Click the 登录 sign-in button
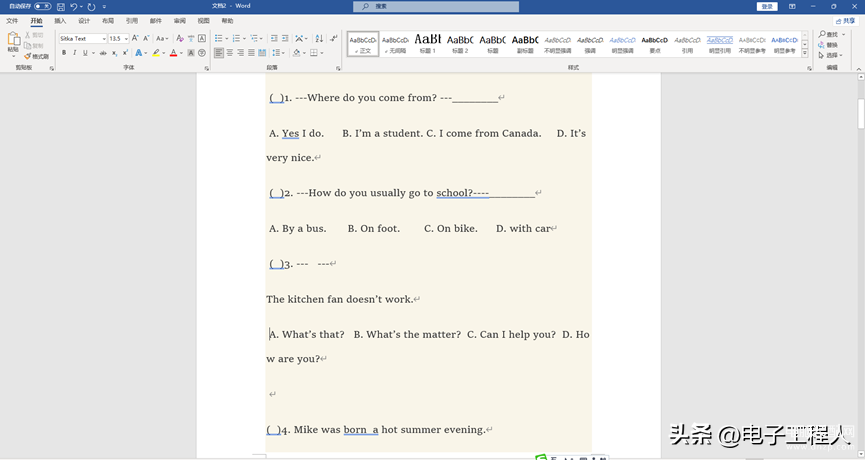 [767, 7]
